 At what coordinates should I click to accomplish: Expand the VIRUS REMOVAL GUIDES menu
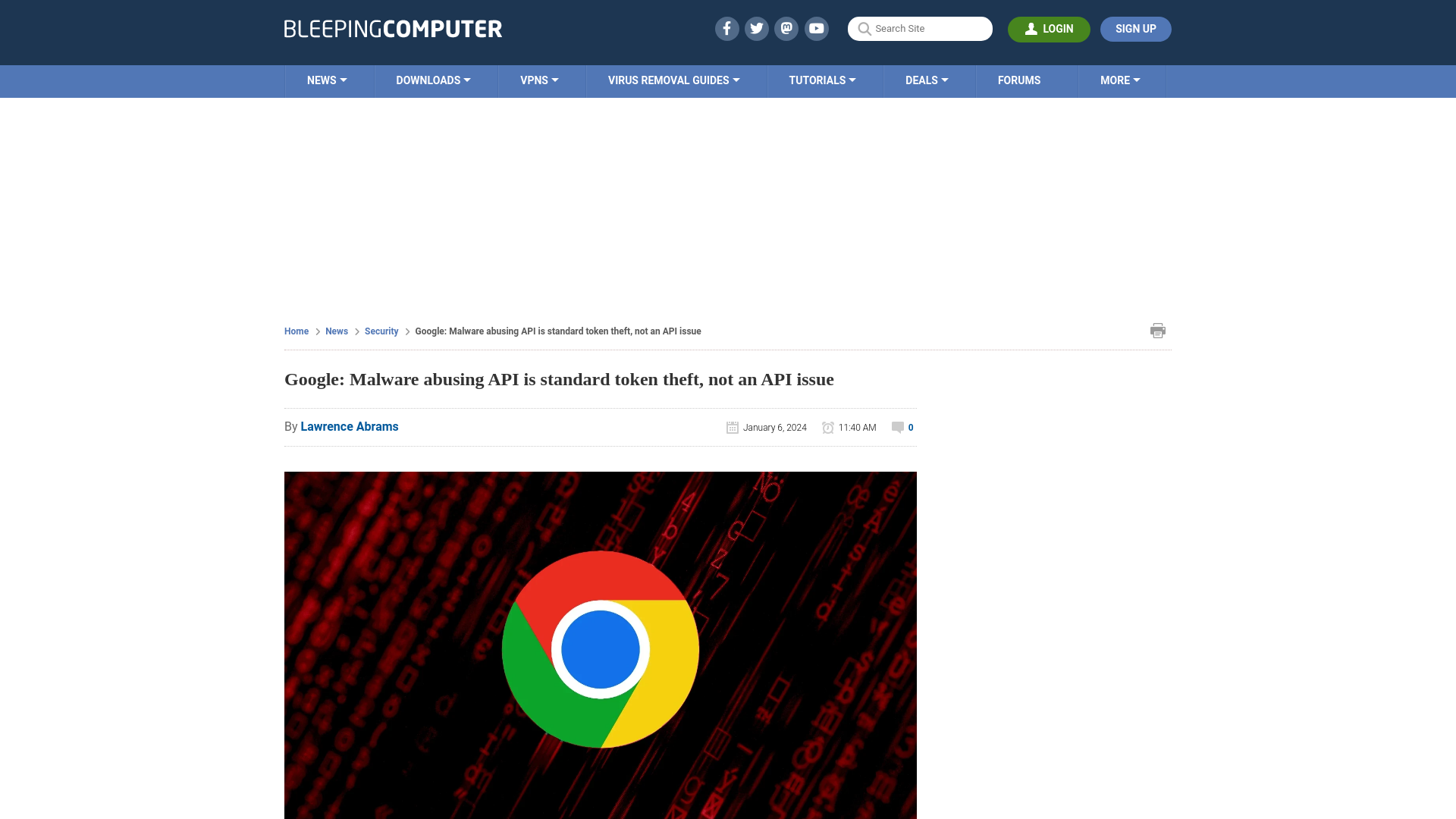(x=674, y=80)
